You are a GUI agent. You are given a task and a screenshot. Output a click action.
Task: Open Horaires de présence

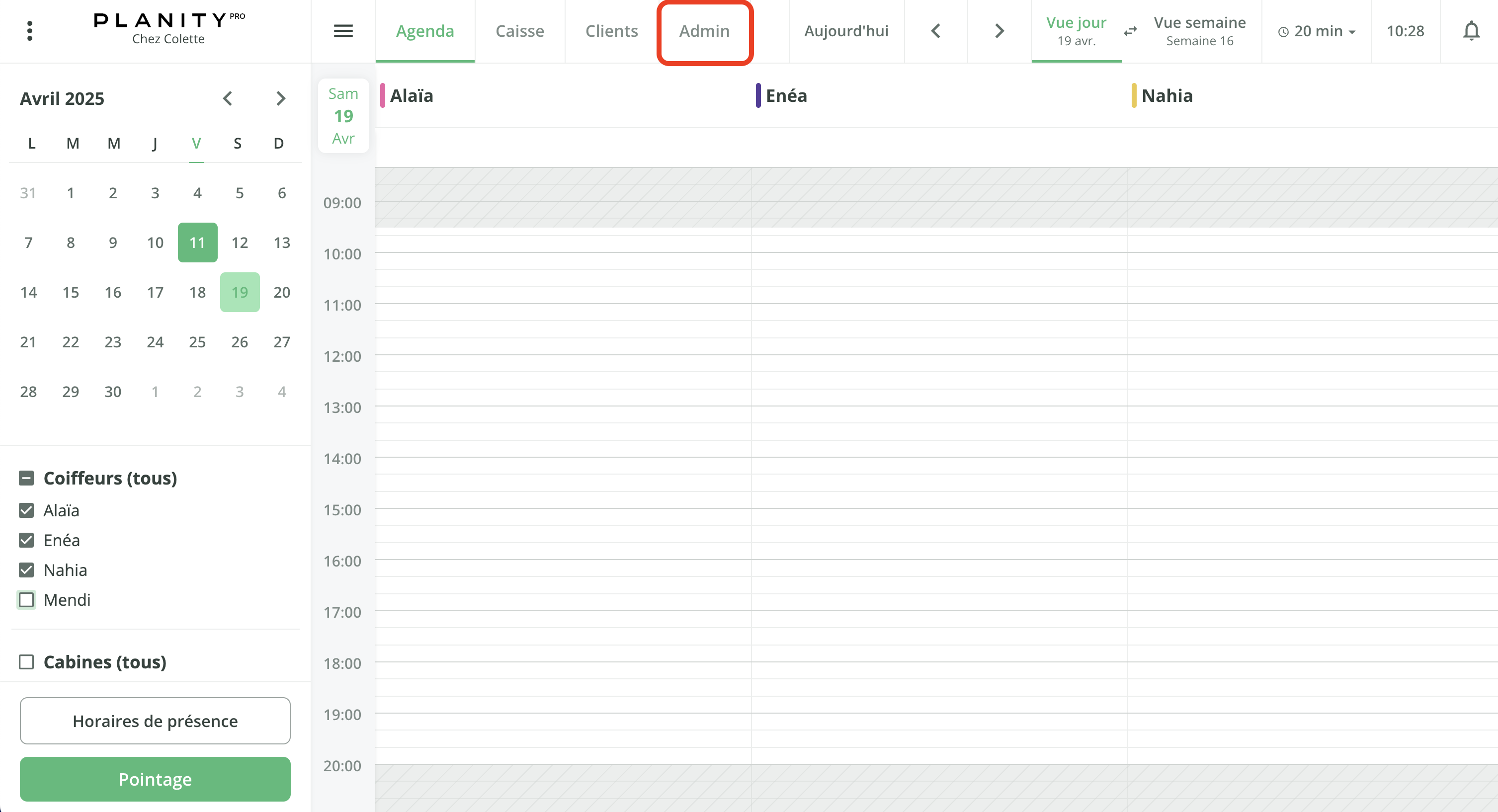(x=155, y=721)
